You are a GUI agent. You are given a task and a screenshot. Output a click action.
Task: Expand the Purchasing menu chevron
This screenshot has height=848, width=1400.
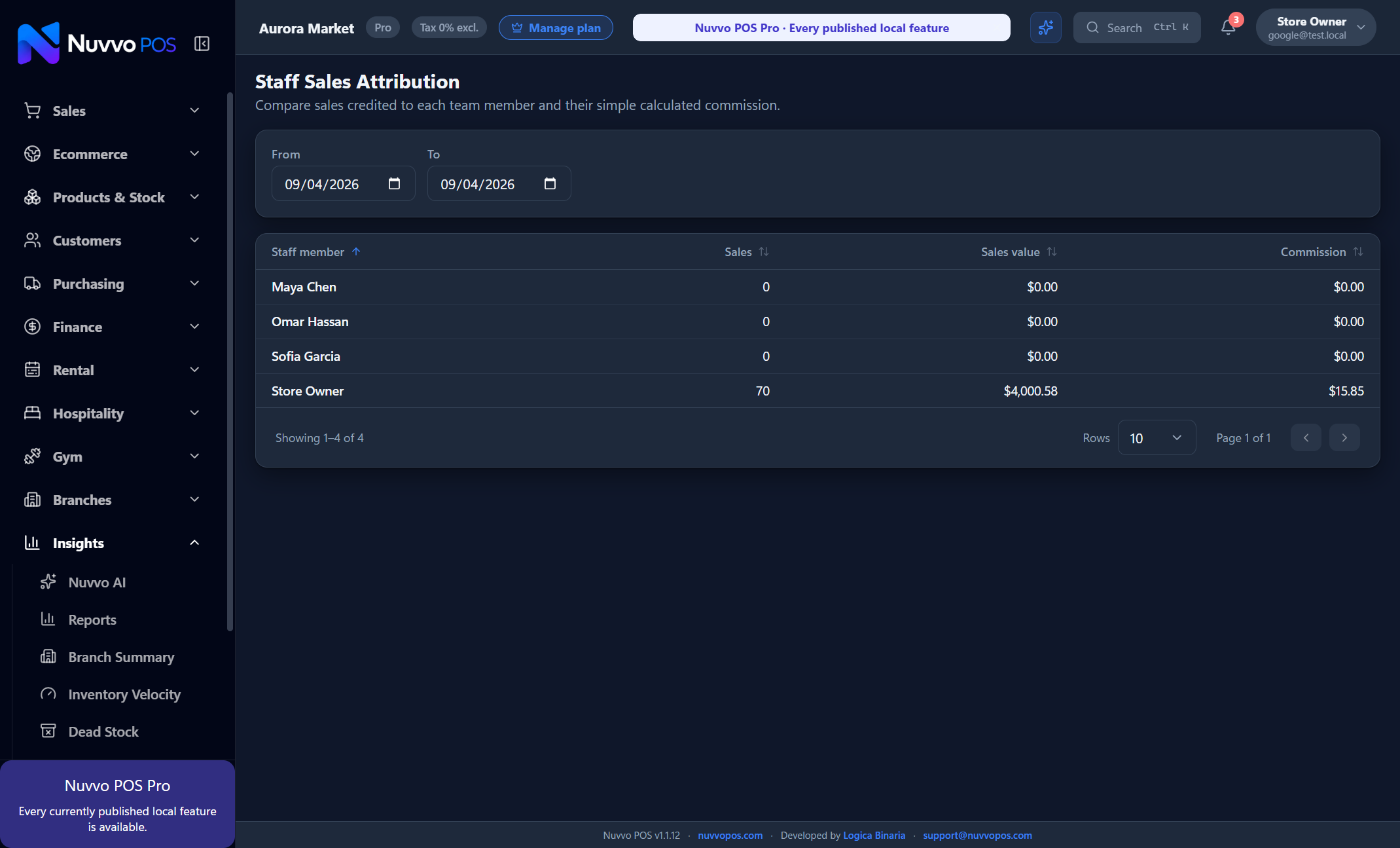(x=194, y=284)
